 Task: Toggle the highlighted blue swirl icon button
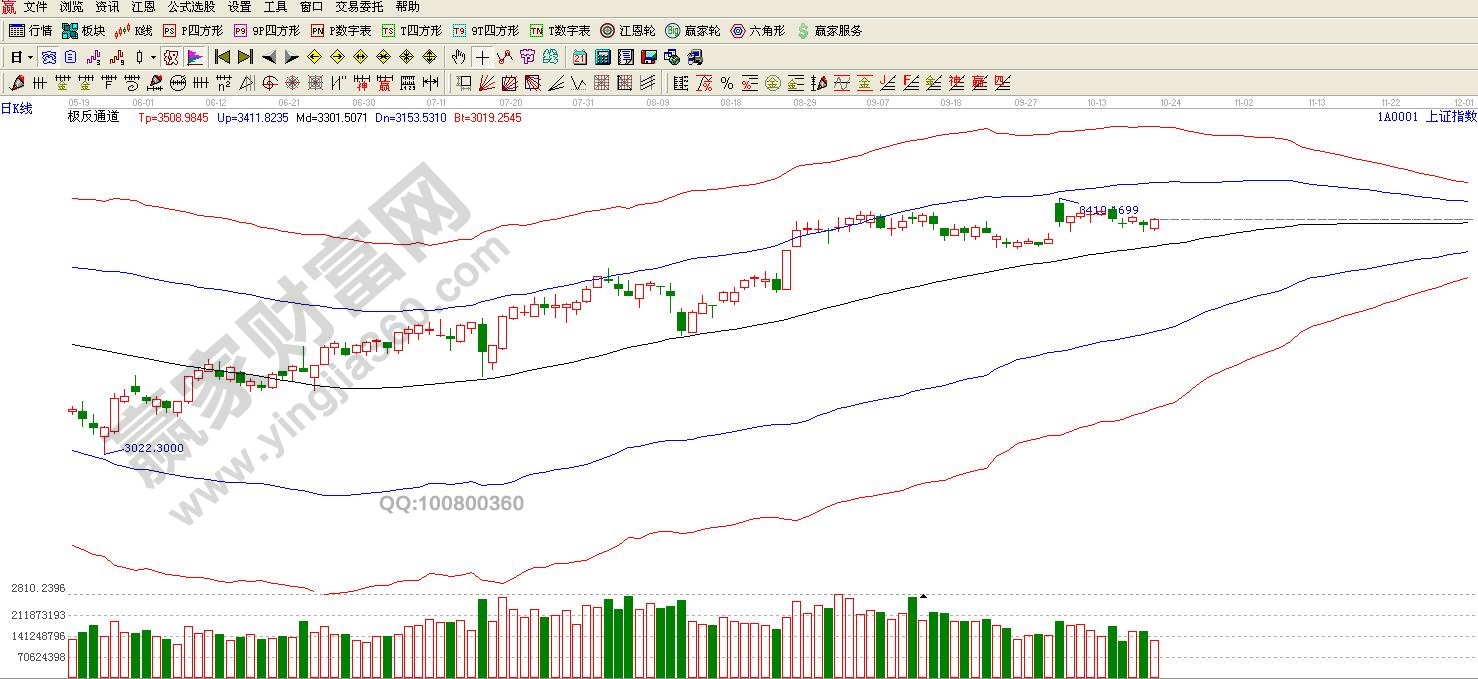(48, 57)
